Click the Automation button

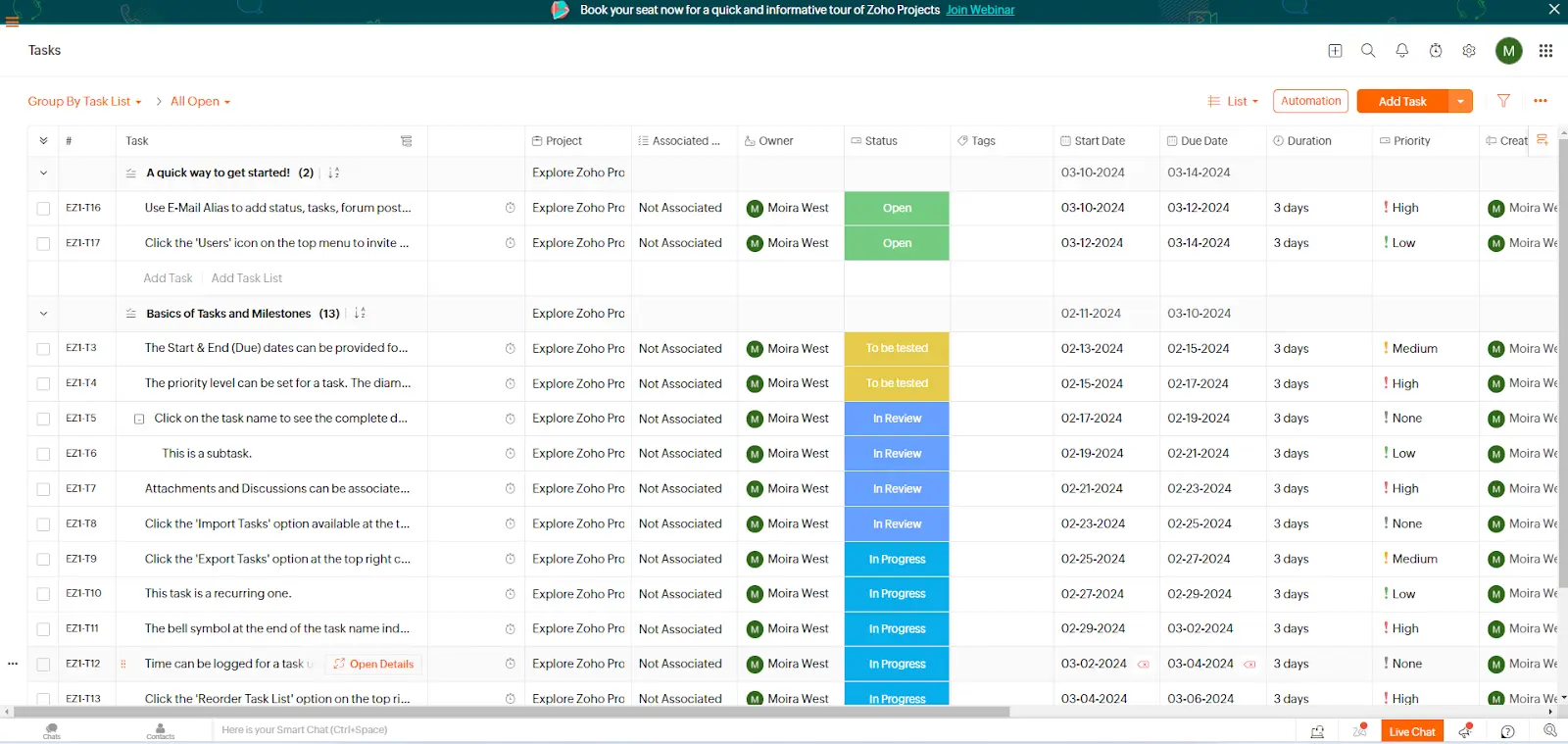(x=1310, y=101)
